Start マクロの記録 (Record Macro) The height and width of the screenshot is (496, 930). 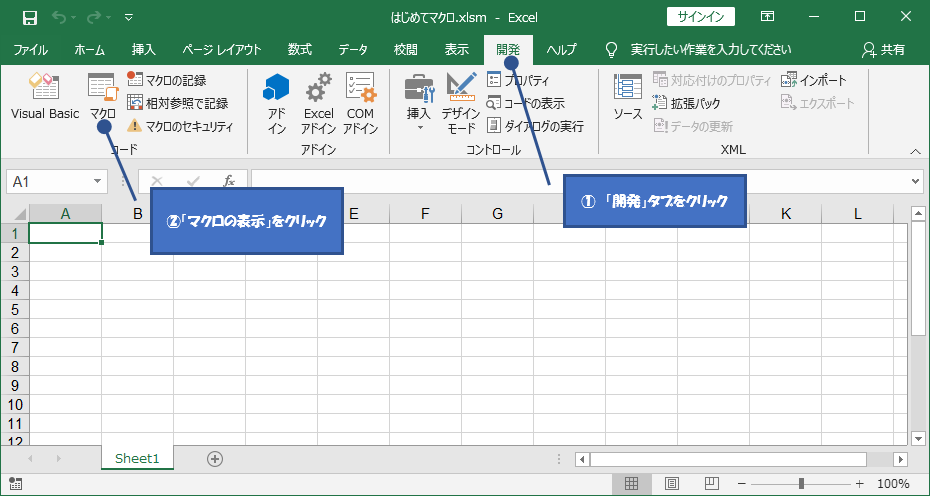click(x=167, y=80)
